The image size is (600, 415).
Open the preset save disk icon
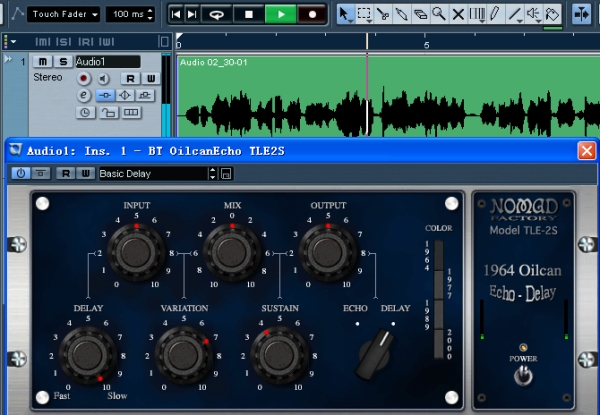point(226,174)
